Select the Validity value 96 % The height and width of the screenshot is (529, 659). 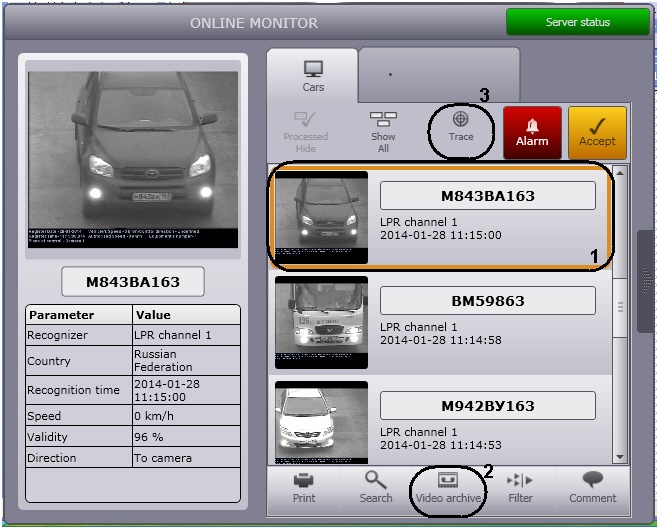point(186,437)
